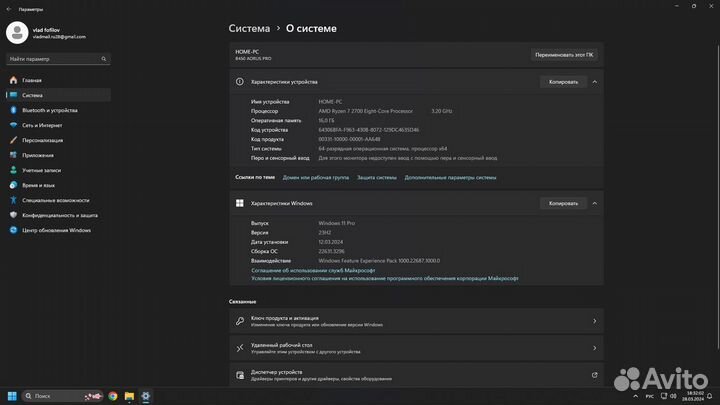Image resolution: width=720 pixels, height=405 pixels.
Task: Open the Сеть и Интернет wifi icon
Action: coord(13,125)
